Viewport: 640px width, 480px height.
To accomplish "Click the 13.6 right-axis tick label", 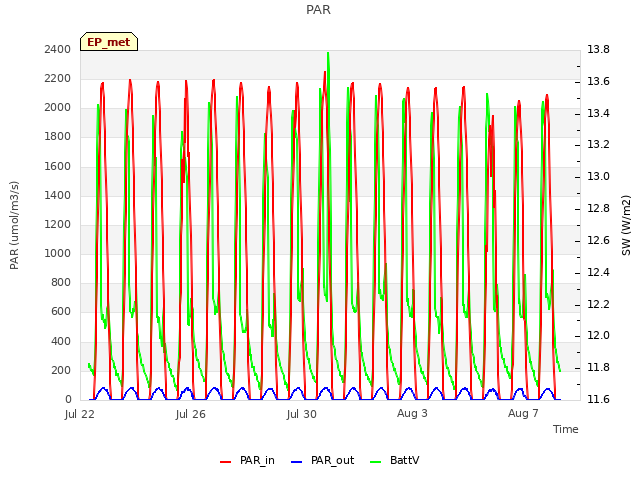I will click(x=598, y=81).
